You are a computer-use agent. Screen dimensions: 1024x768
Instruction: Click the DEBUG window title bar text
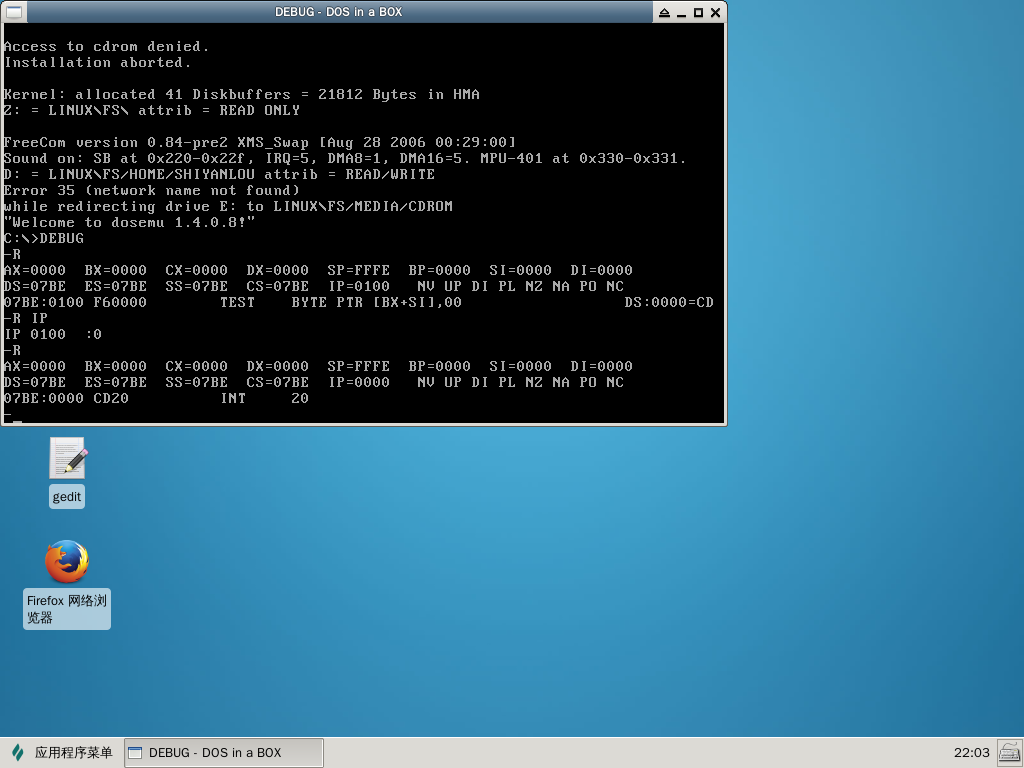(x=338, y=12)
